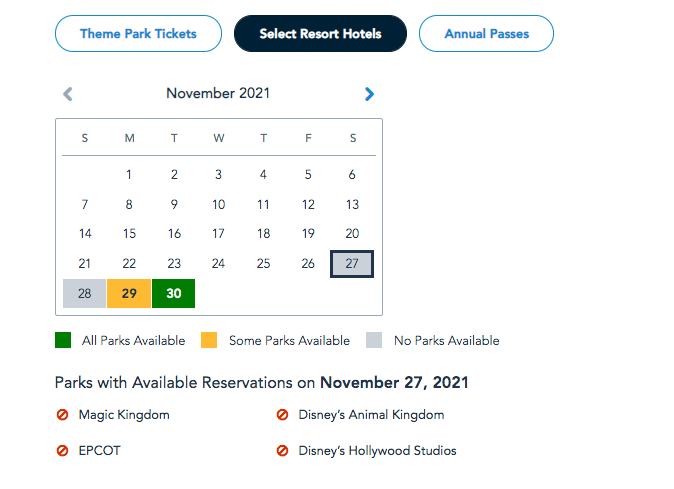674x489 pixels.
Task: Go to previous month with left chevron
Action: (68, 94)
